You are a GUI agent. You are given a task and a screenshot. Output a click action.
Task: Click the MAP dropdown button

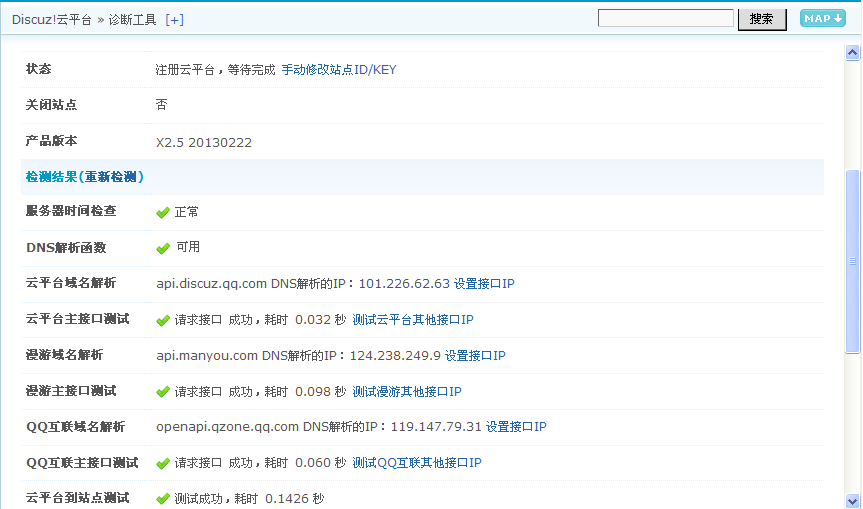click(822, 18)
